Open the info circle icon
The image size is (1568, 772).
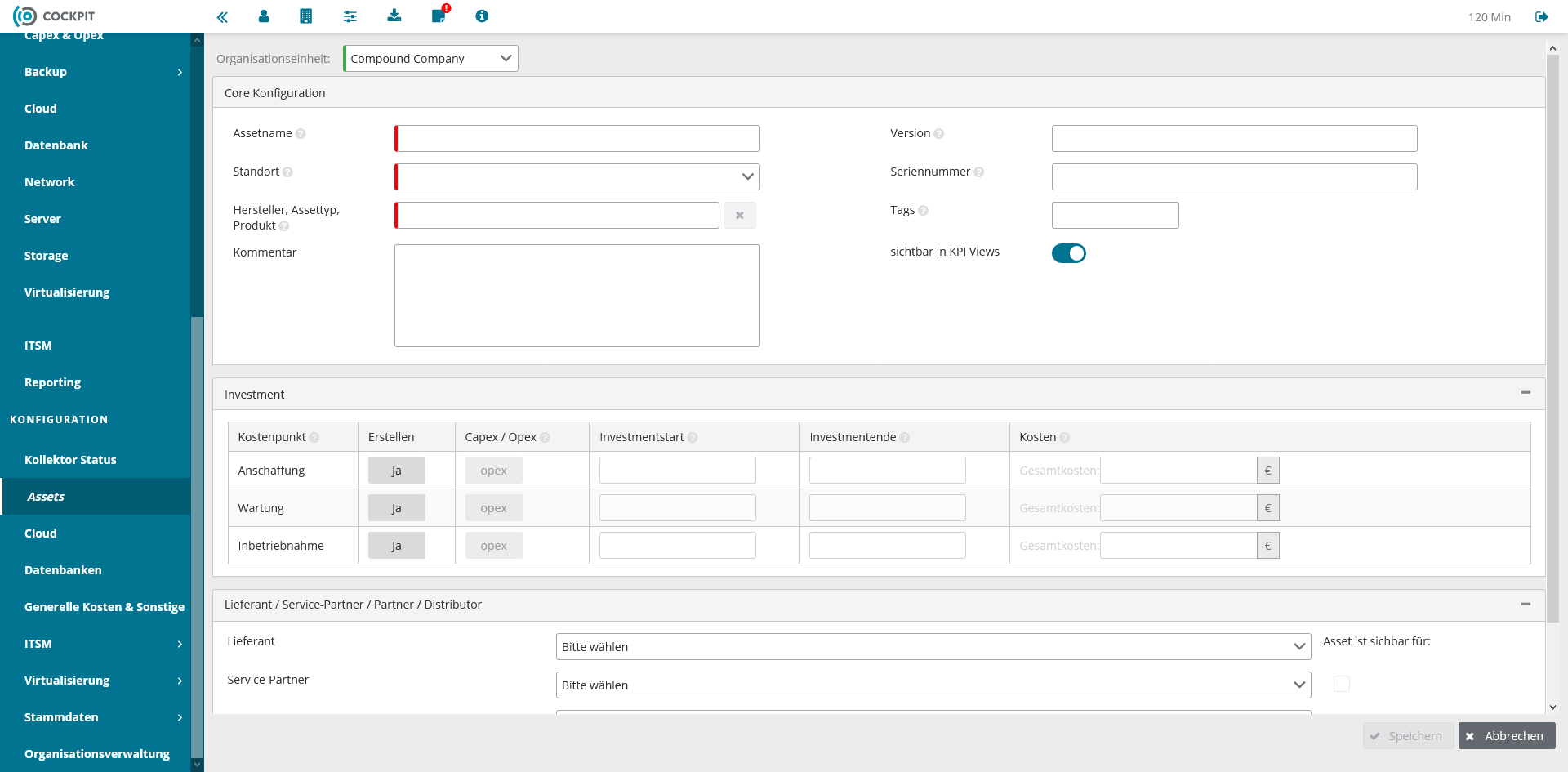tap(482, 16)
